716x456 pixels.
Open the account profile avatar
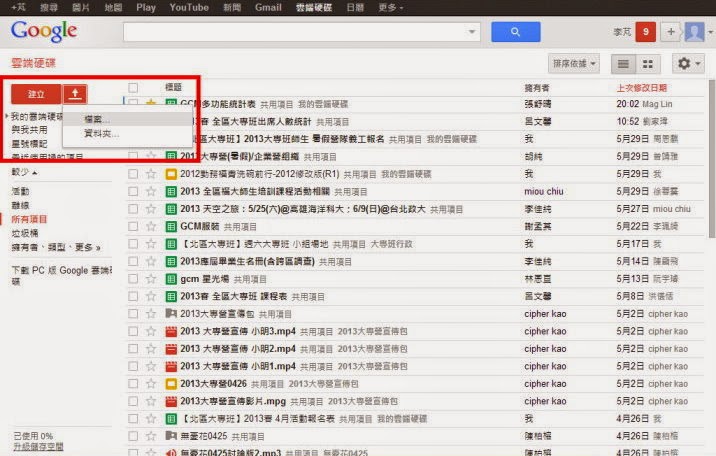coord(695,31)
